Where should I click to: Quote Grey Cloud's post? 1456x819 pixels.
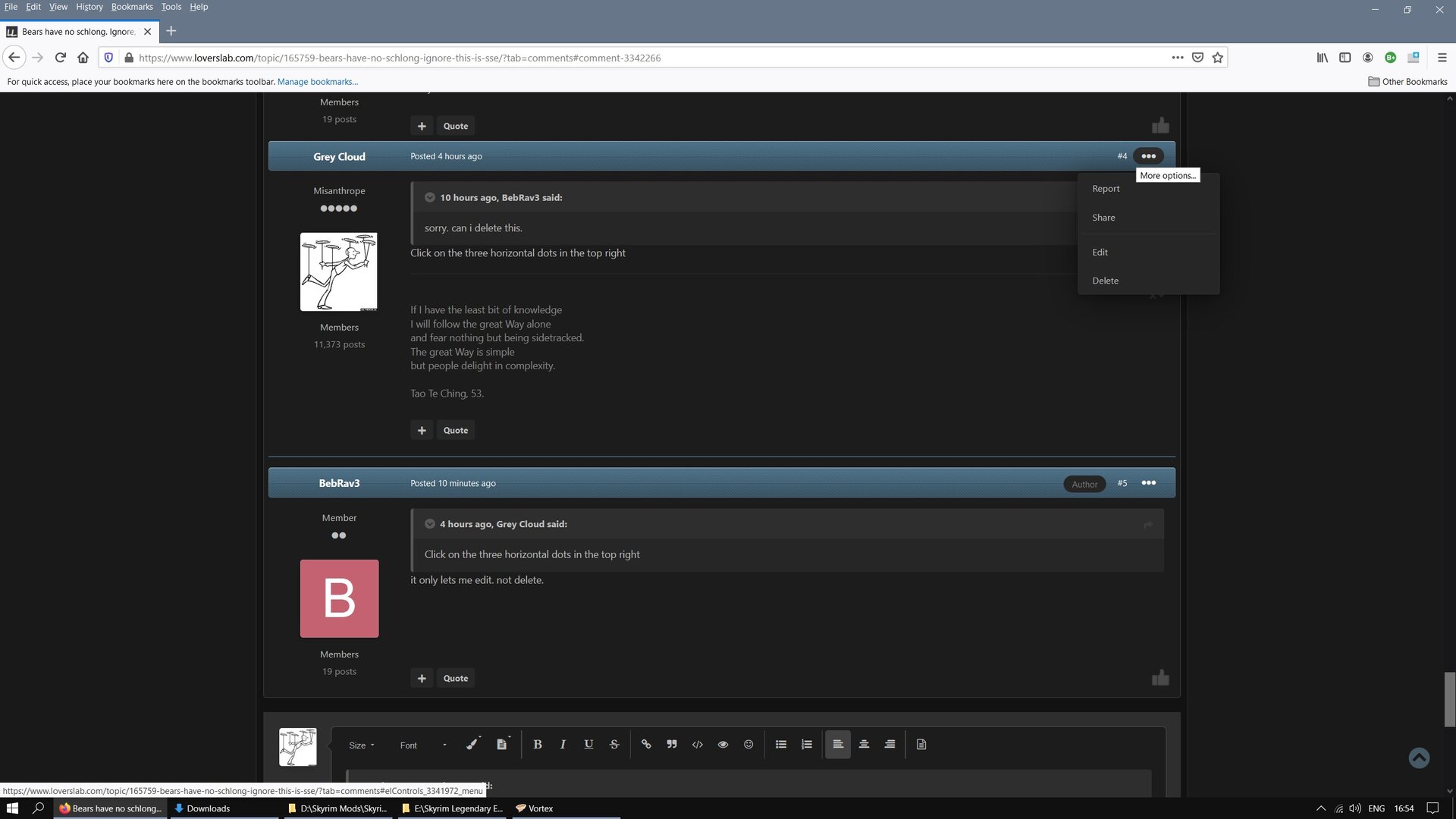(x=456, y=430)
